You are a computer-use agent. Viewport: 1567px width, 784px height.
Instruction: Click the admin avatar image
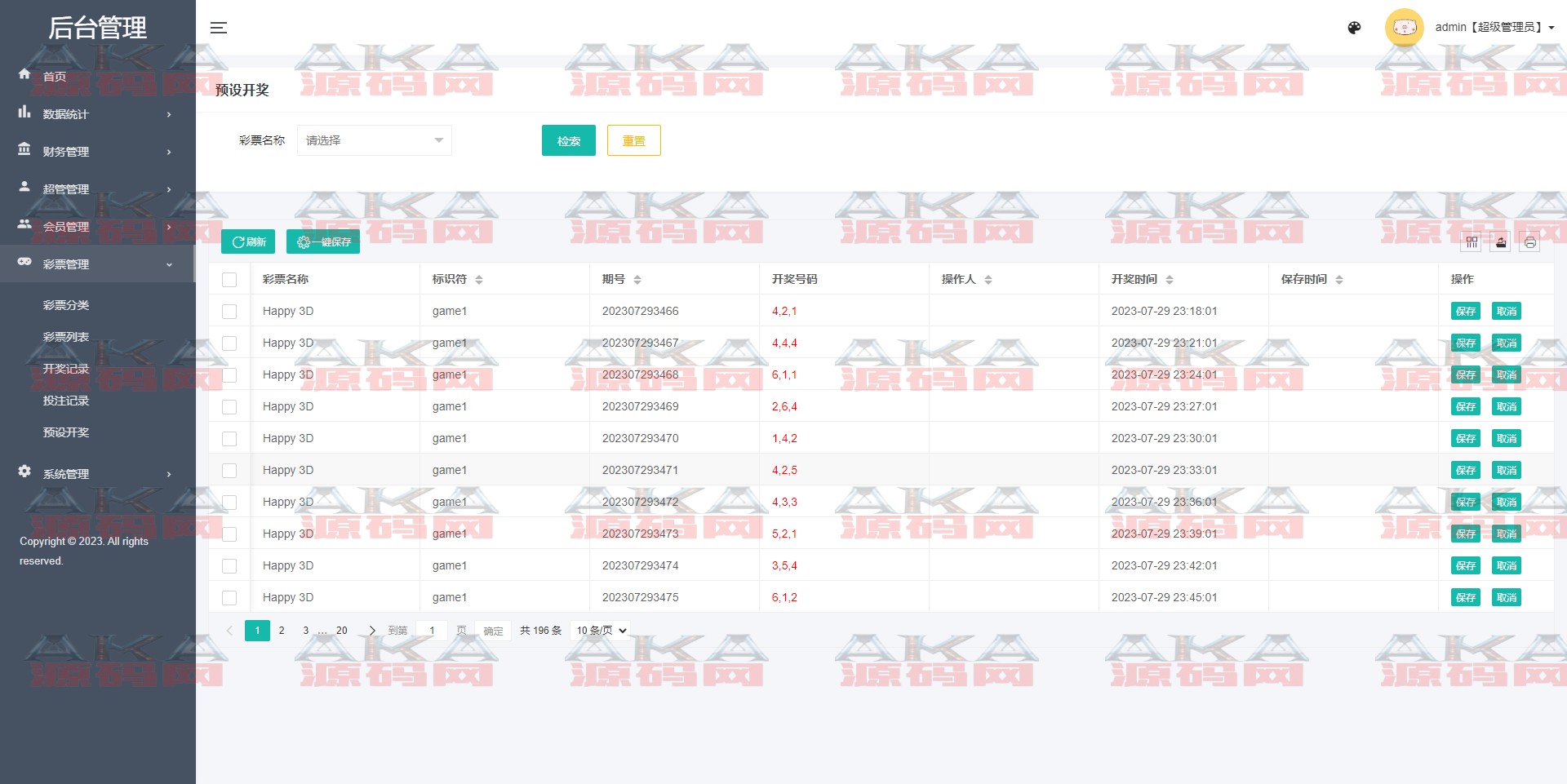(1404, 28)
